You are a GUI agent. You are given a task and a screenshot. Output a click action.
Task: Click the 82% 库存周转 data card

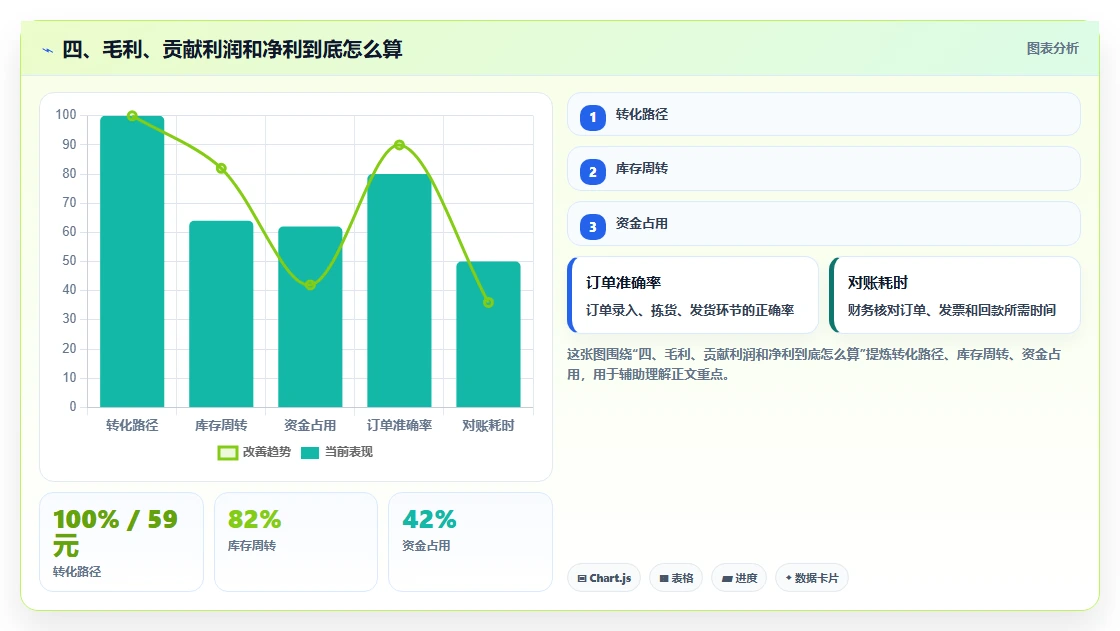(x=296, y=542)
